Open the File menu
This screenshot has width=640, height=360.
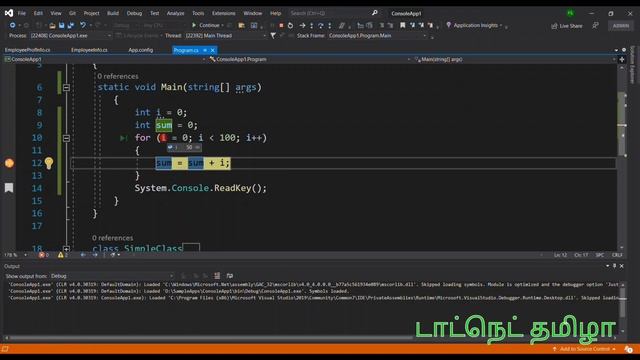22,13
